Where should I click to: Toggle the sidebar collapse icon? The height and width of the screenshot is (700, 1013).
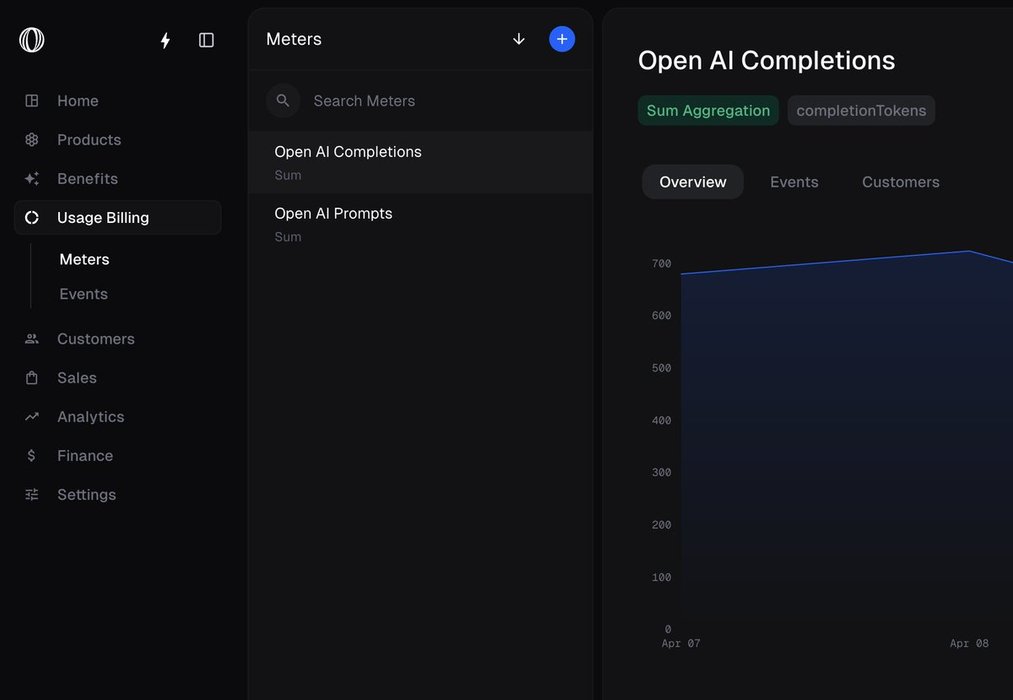pos(206,40)
